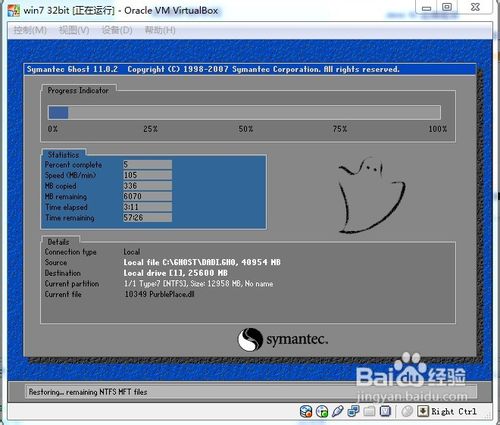Viewport: 500px width, 425px height.
Task: Click the Symantec logo at the bottom
Action: point(283,339)
